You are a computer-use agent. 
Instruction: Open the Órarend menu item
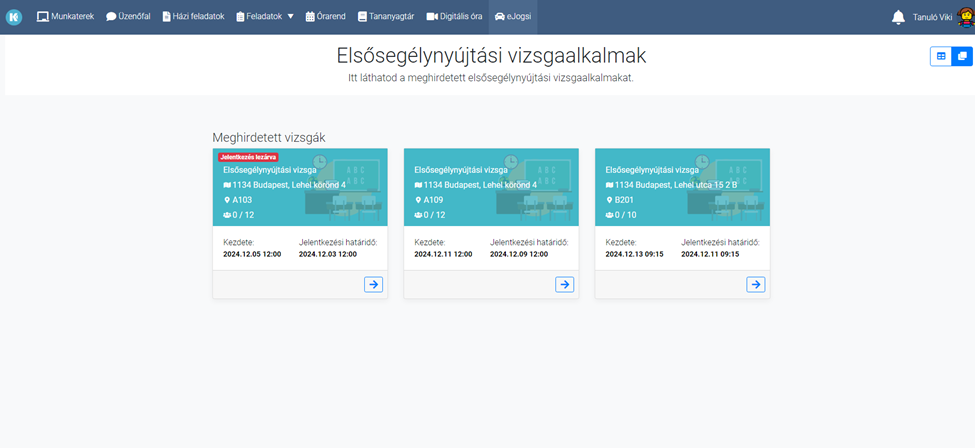[327, 17]
